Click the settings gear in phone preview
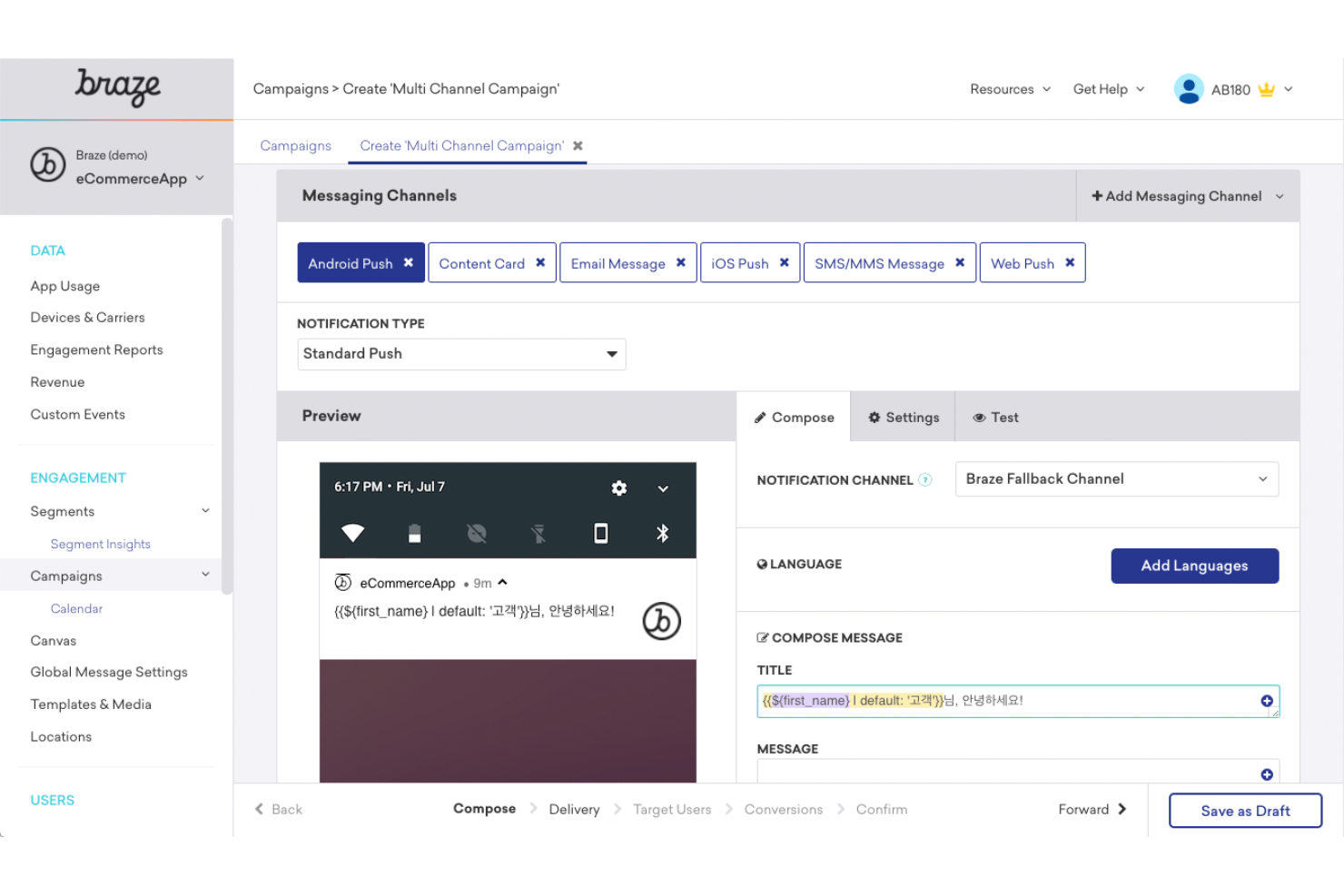Screen dimensions: 1344x896 619,487
